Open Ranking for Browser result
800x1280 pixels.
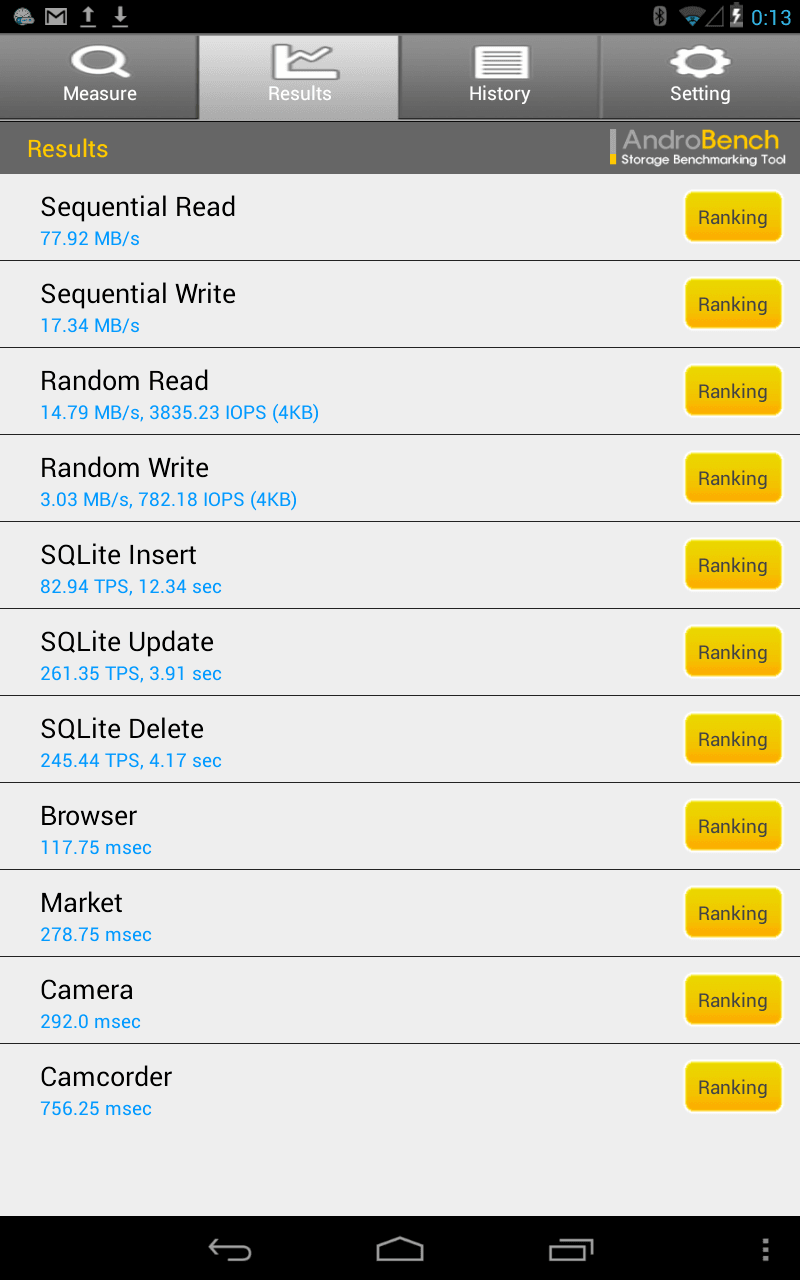732,827
